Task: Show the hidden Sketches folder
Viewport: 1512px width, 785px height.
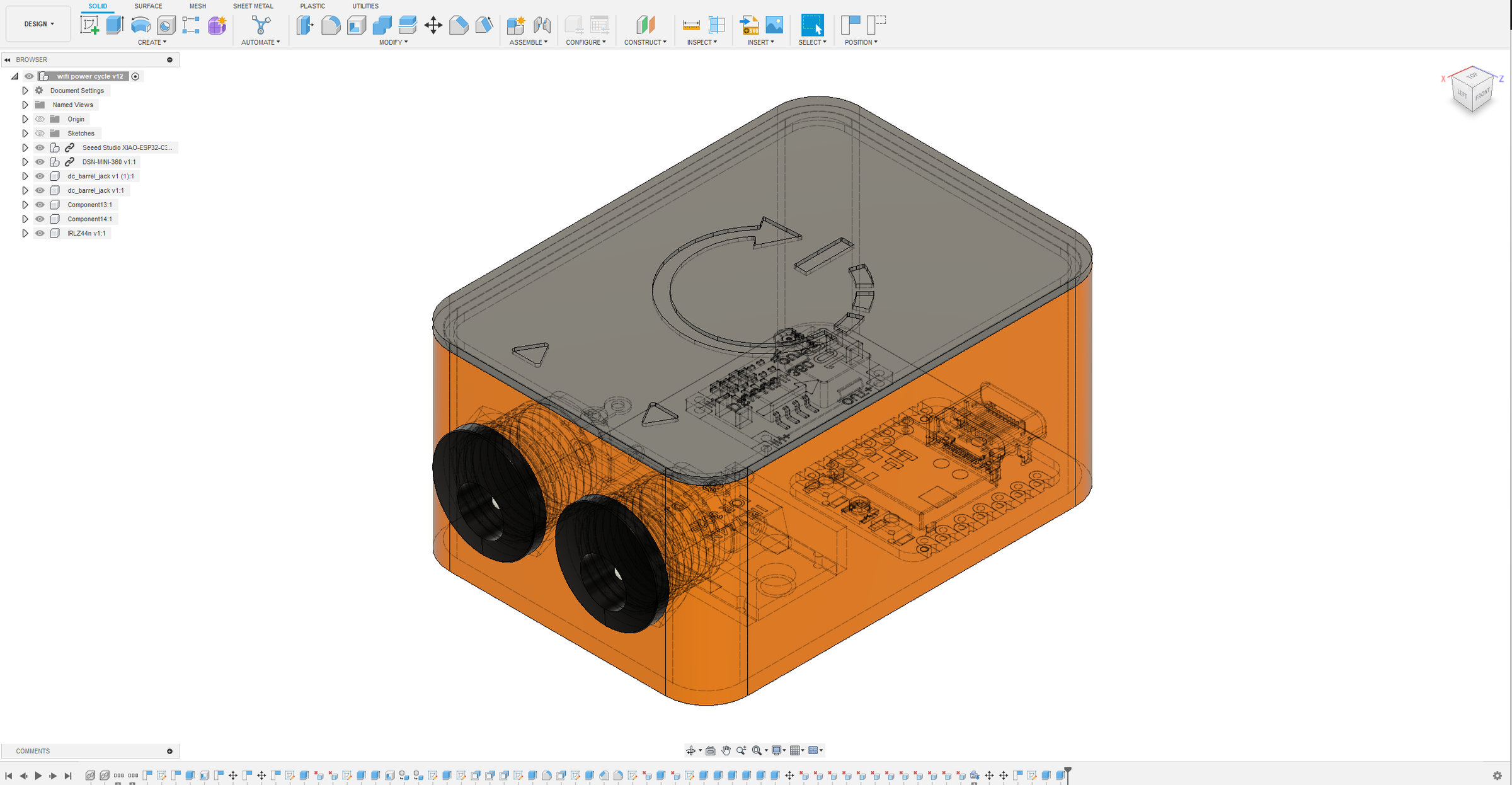Action: 40,134
